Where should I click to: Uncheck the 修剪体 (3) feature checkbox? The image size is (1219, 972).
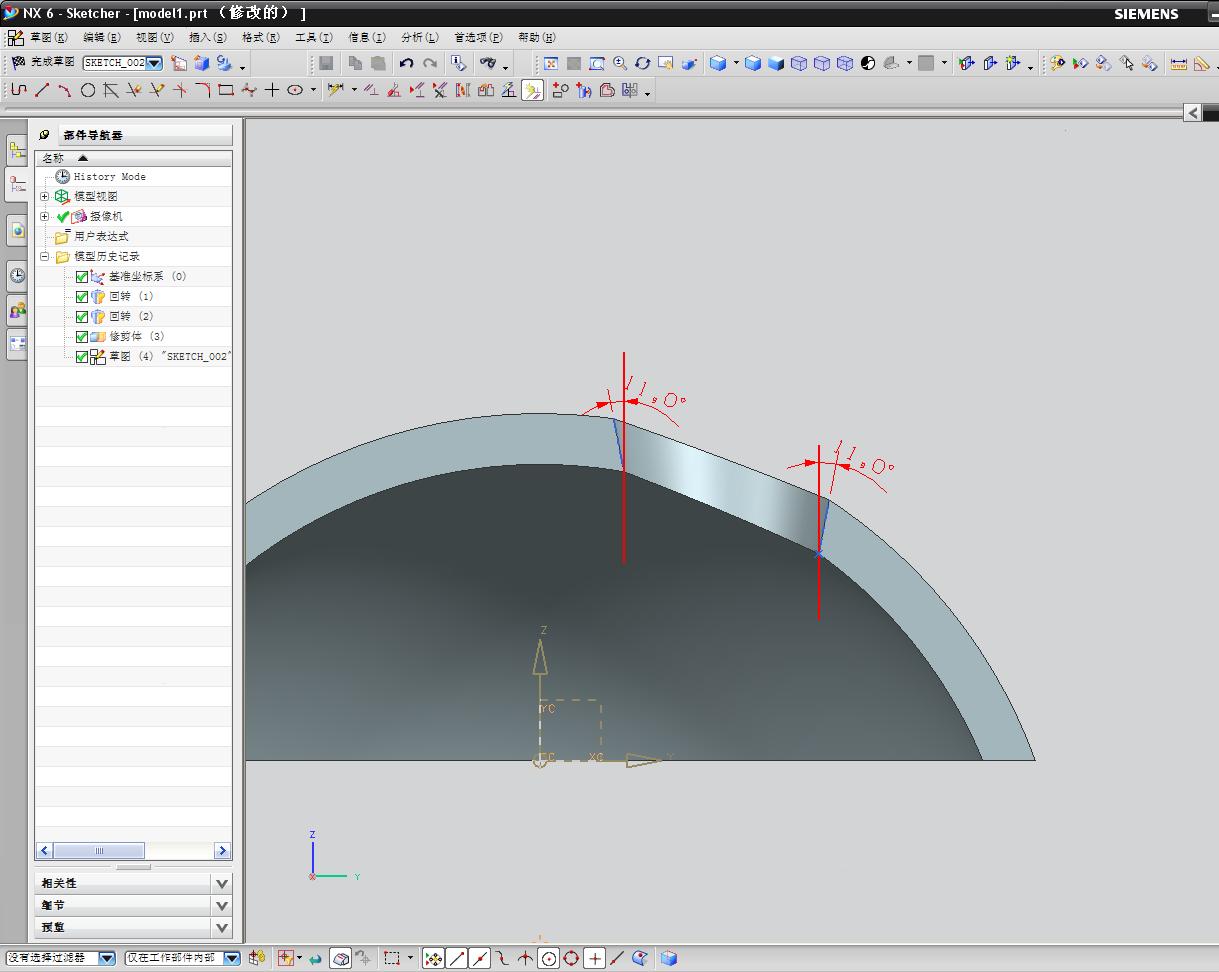click(x=82, y=337)
